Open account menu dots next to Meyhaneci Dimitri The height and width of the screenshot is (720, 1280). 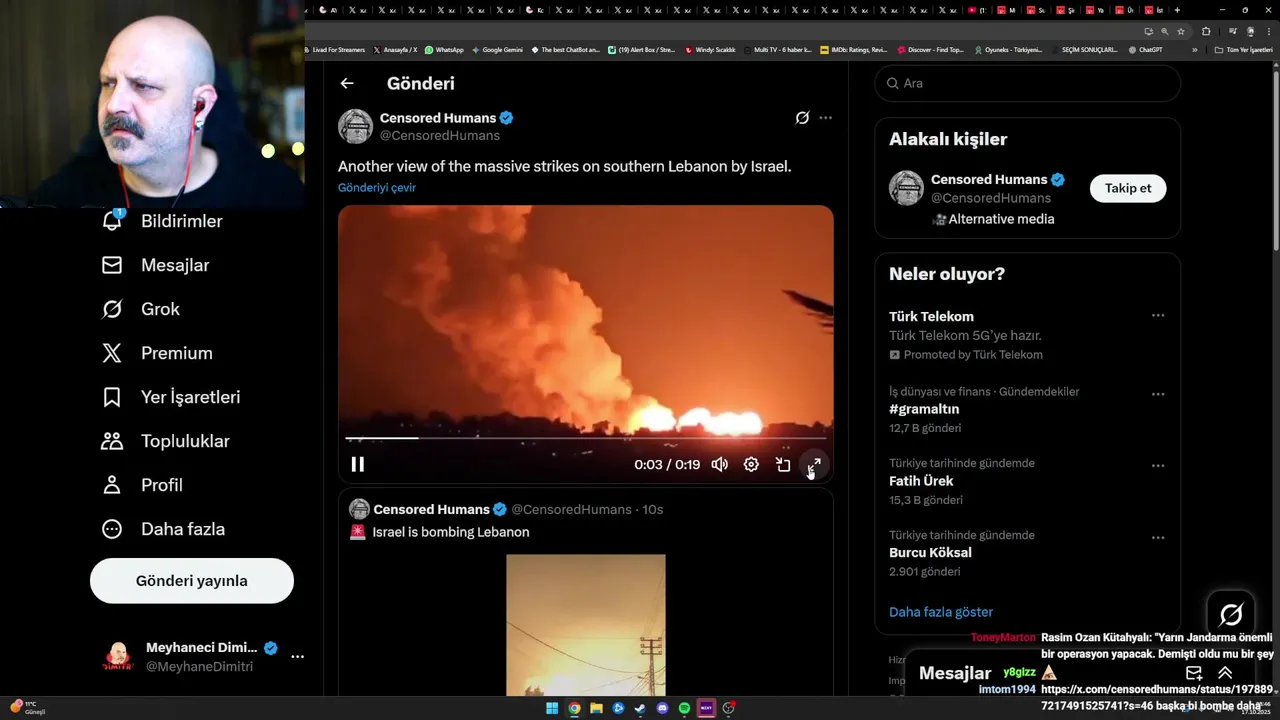tap(297, 657)
